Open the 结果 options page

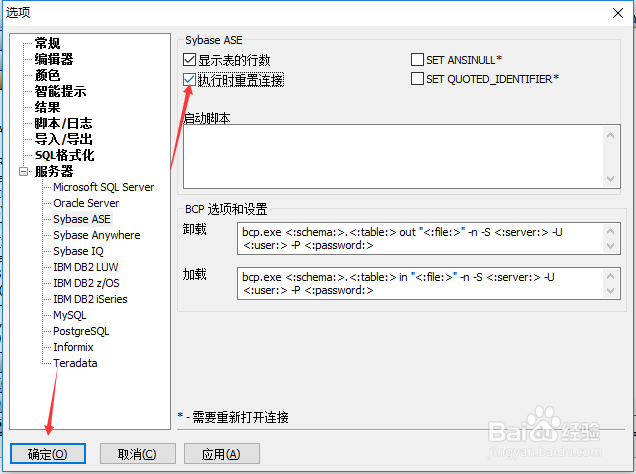pyautogui.click(x=47, y=107)
